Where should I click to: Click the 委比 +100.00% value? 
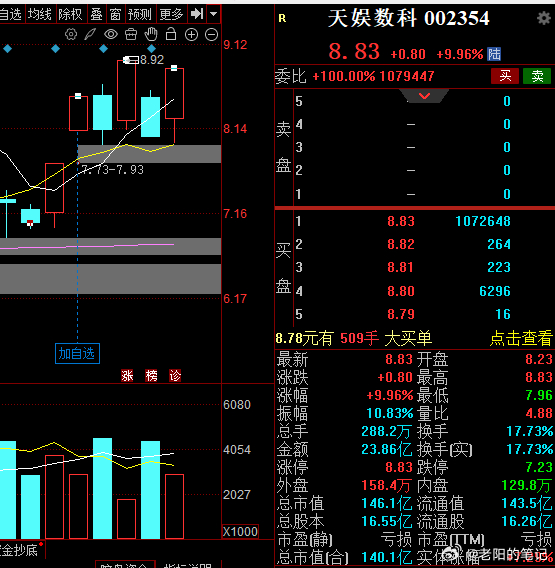click(343, 76)
